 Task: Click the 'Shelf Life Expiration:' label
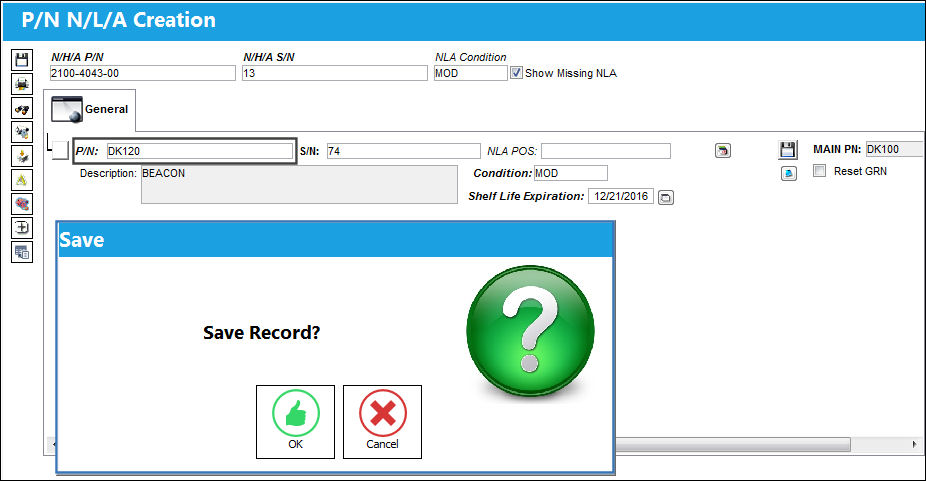tap(526, 196)
